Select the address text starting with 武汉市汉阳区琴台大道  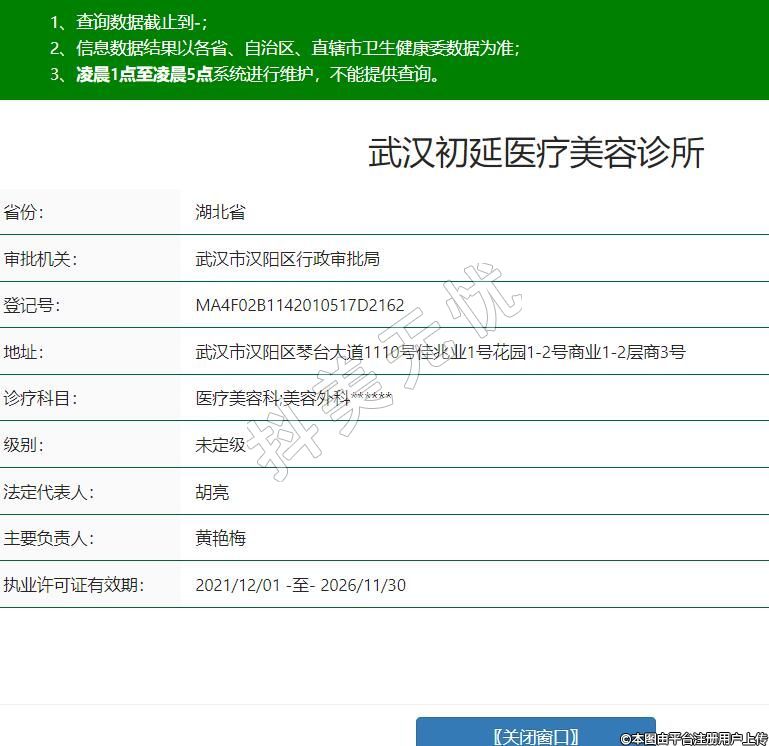click(x=440, y=352)
